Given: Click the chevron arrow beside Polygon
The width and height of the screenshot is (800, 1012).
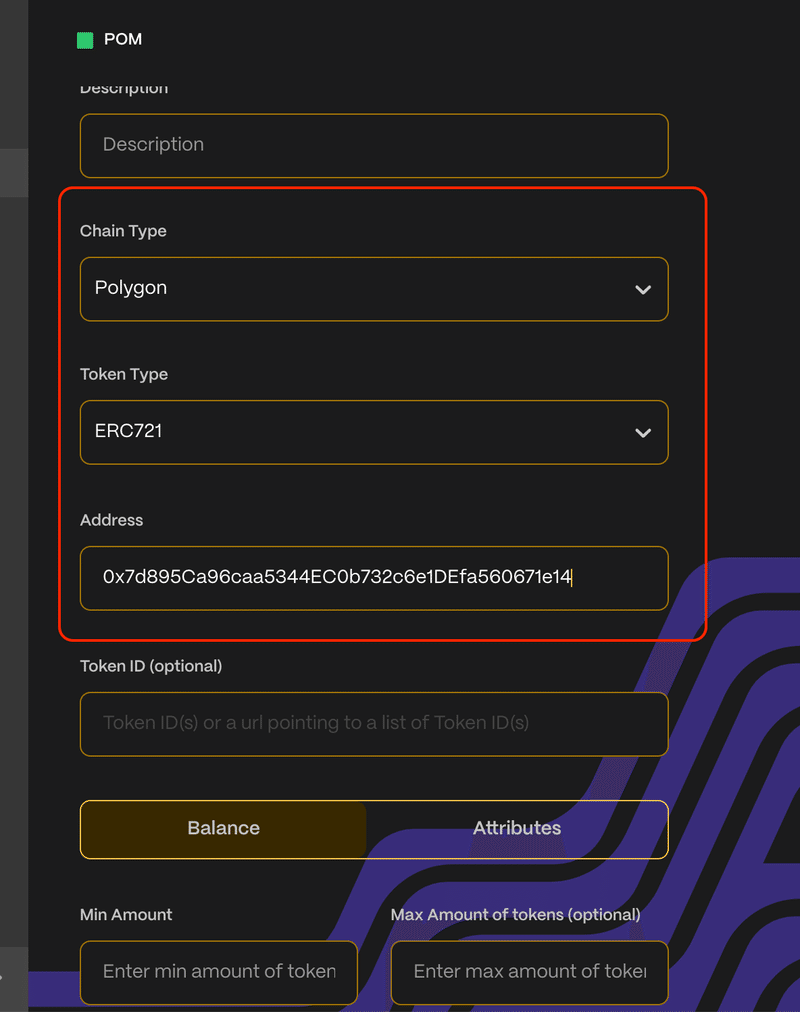Looking at the screenshot, I should [643, 290].
